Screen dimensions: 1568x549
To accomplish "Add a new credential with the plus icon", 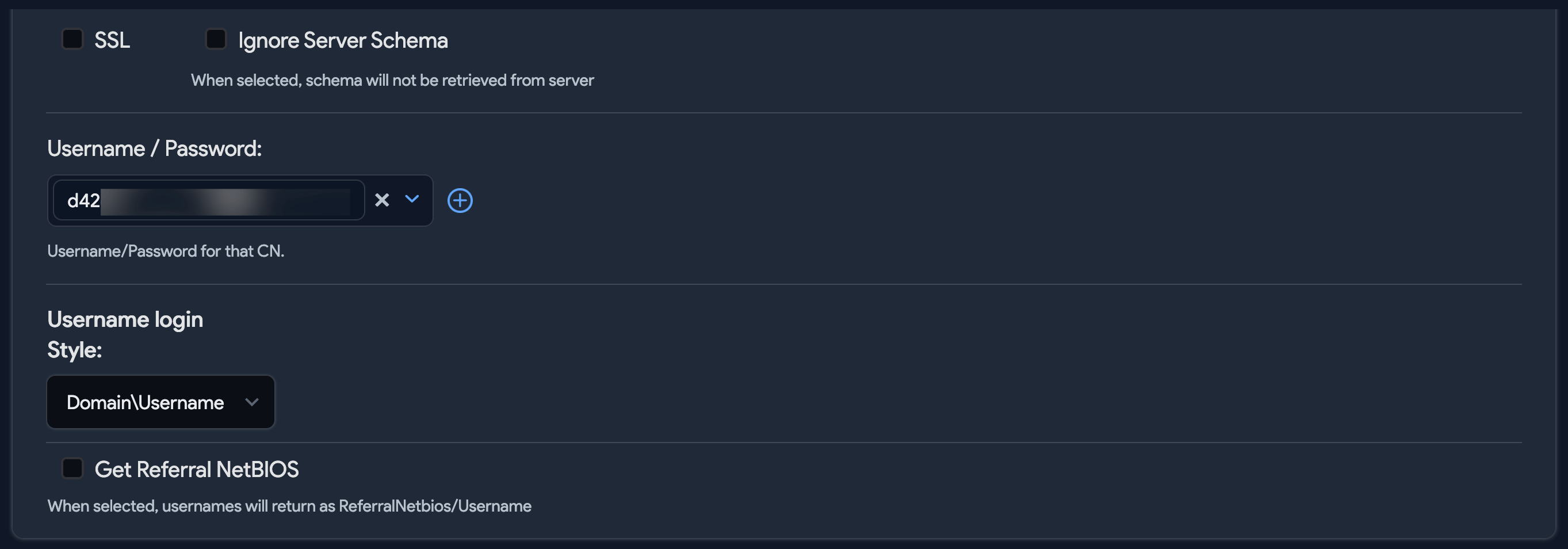I will [460, 200].
